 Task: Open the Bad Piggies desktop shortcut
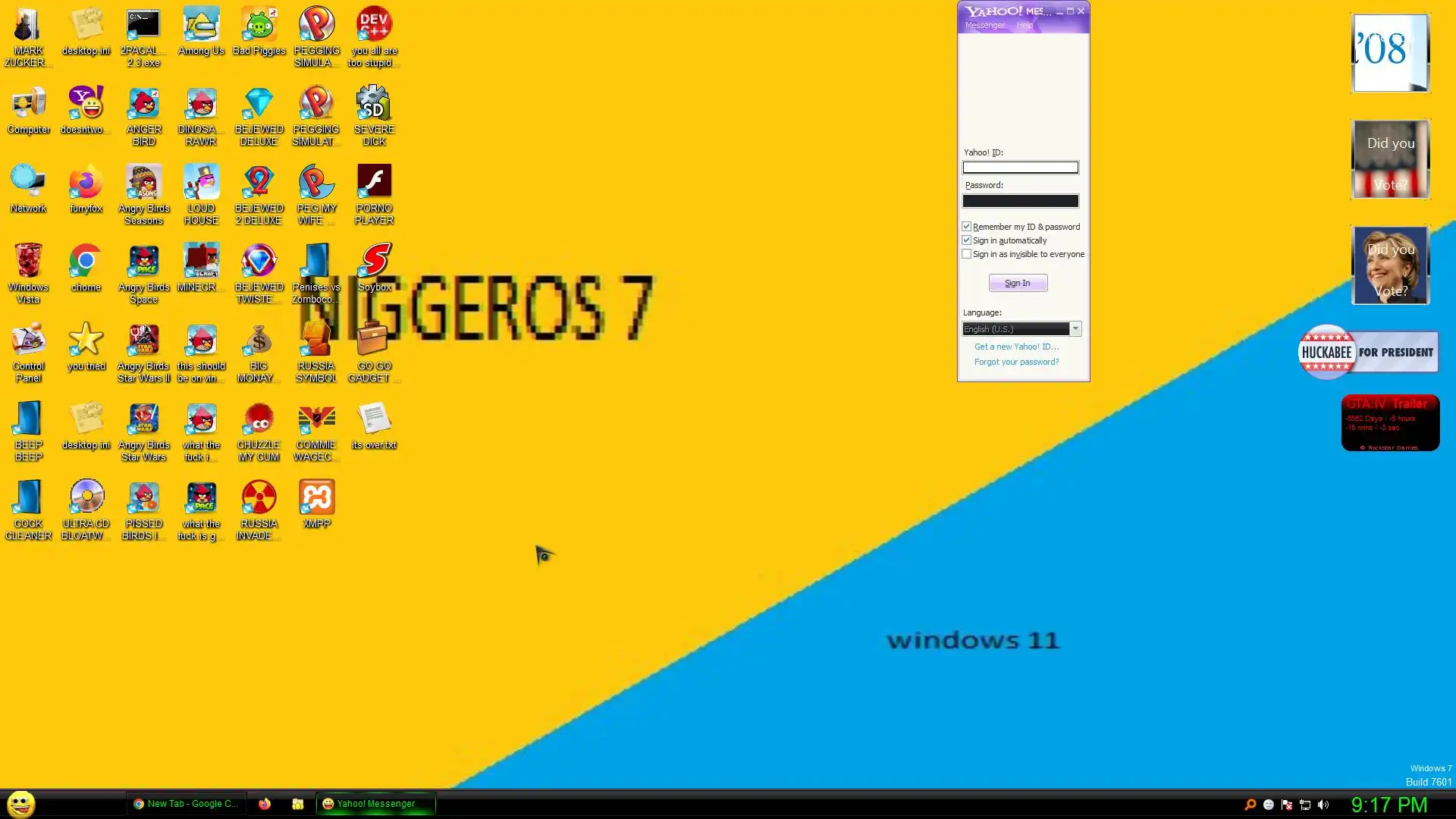259,27
